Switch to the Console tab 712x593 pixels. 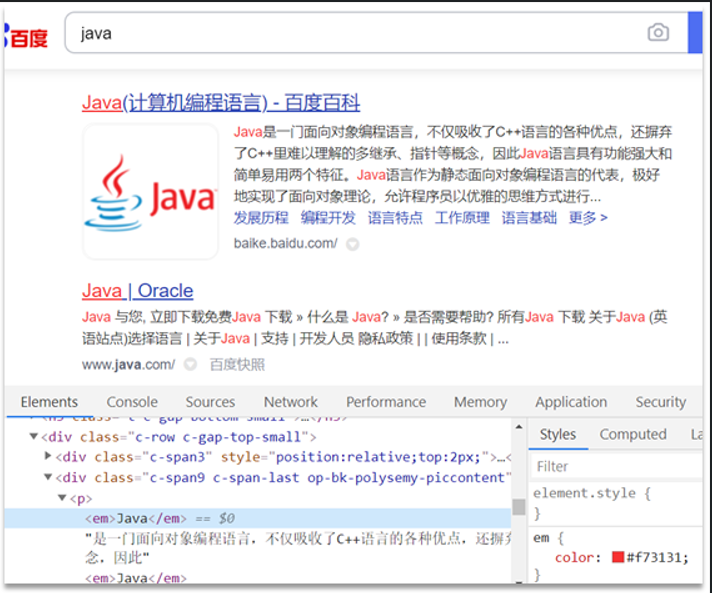132,402
